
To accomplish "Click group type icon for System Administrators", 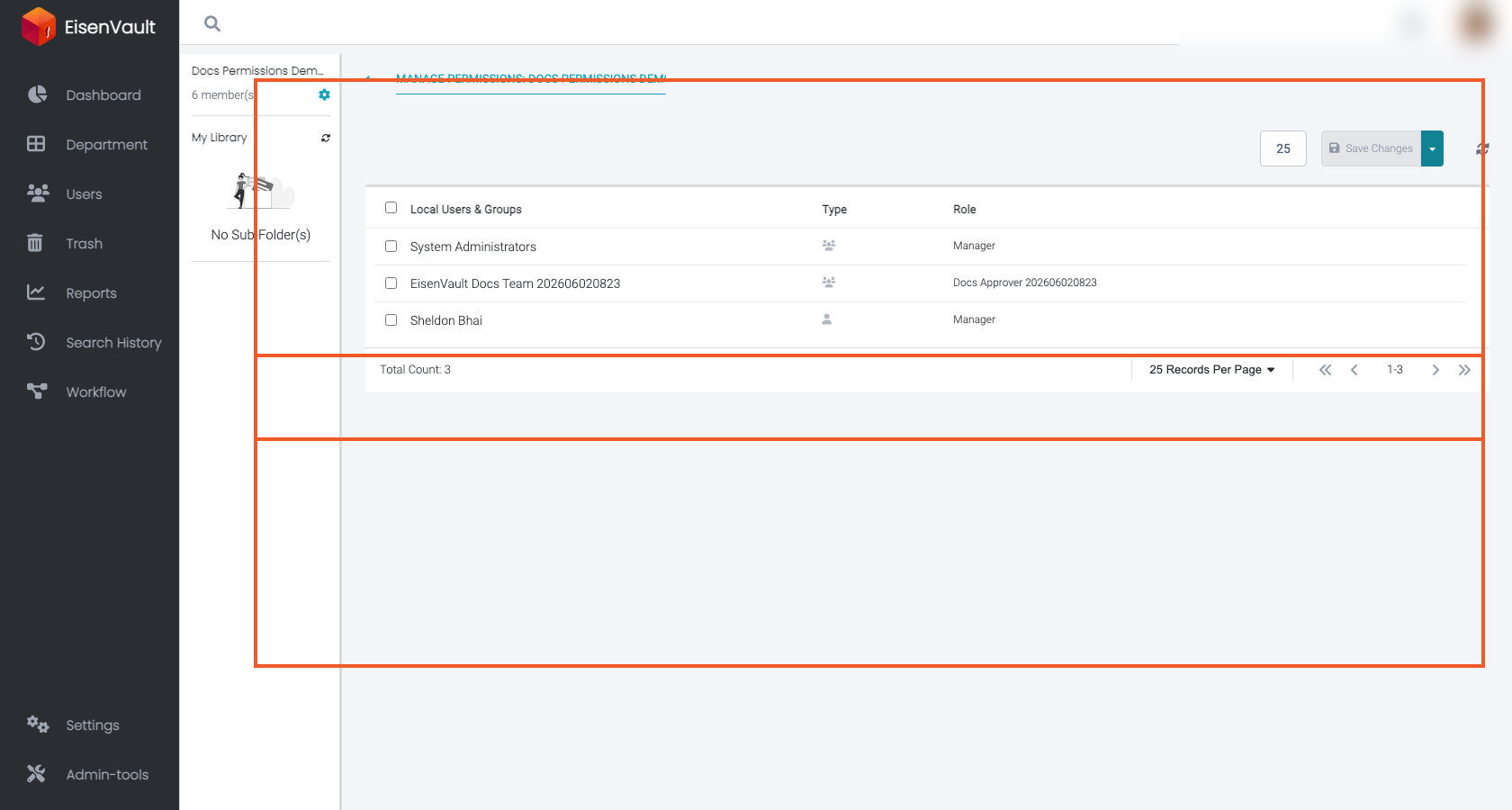I will point(829,246).
